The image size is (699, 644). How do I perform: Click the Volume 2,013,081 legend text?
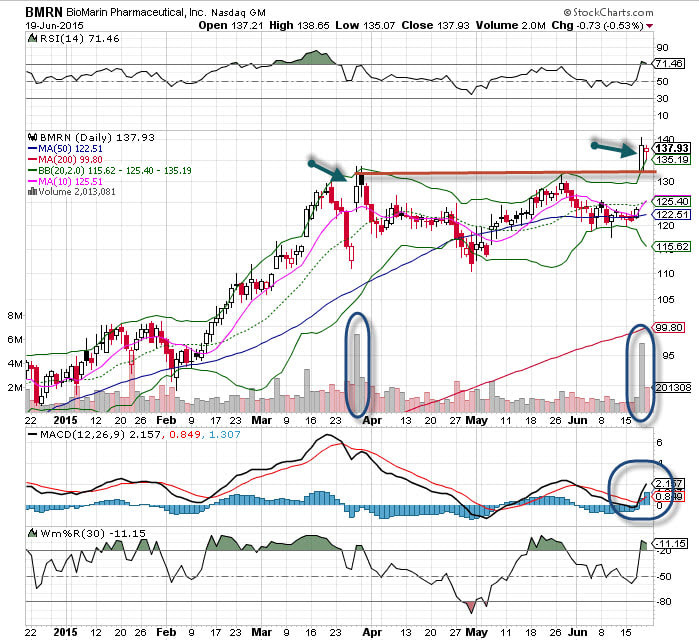click(x=77, y=192)
